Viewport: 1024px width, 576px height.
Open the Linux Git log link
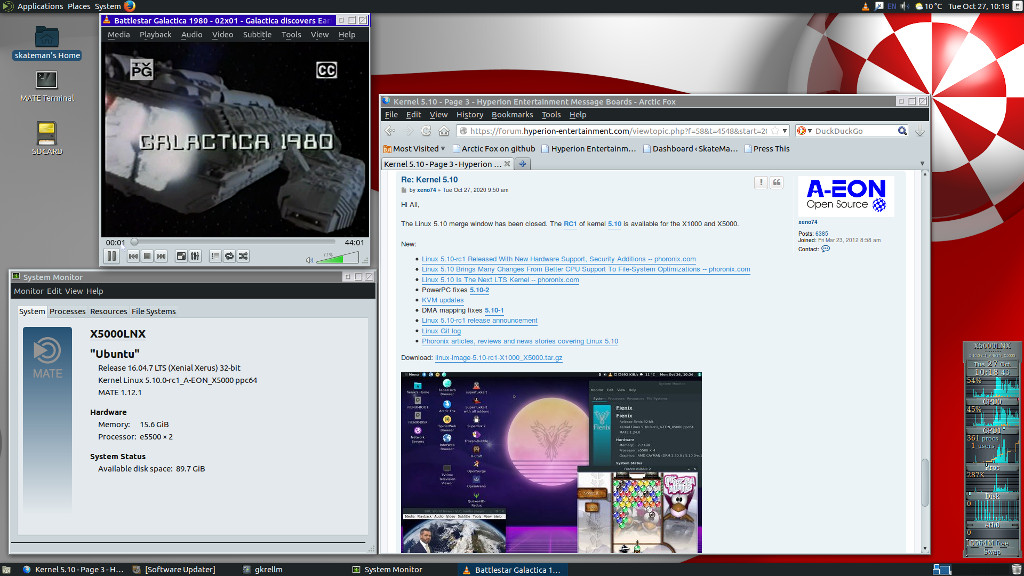click(x=441, y=331)
